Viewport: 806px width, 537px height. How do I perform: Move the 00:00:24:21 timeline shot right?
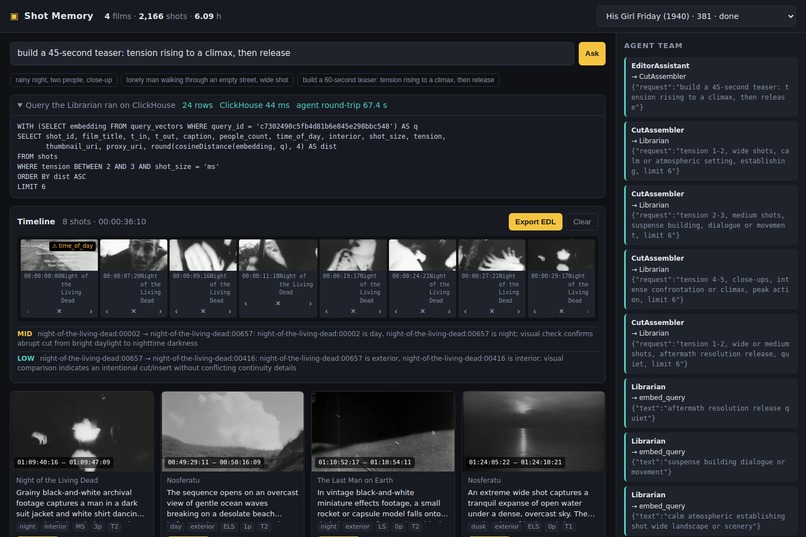point(449,311)
